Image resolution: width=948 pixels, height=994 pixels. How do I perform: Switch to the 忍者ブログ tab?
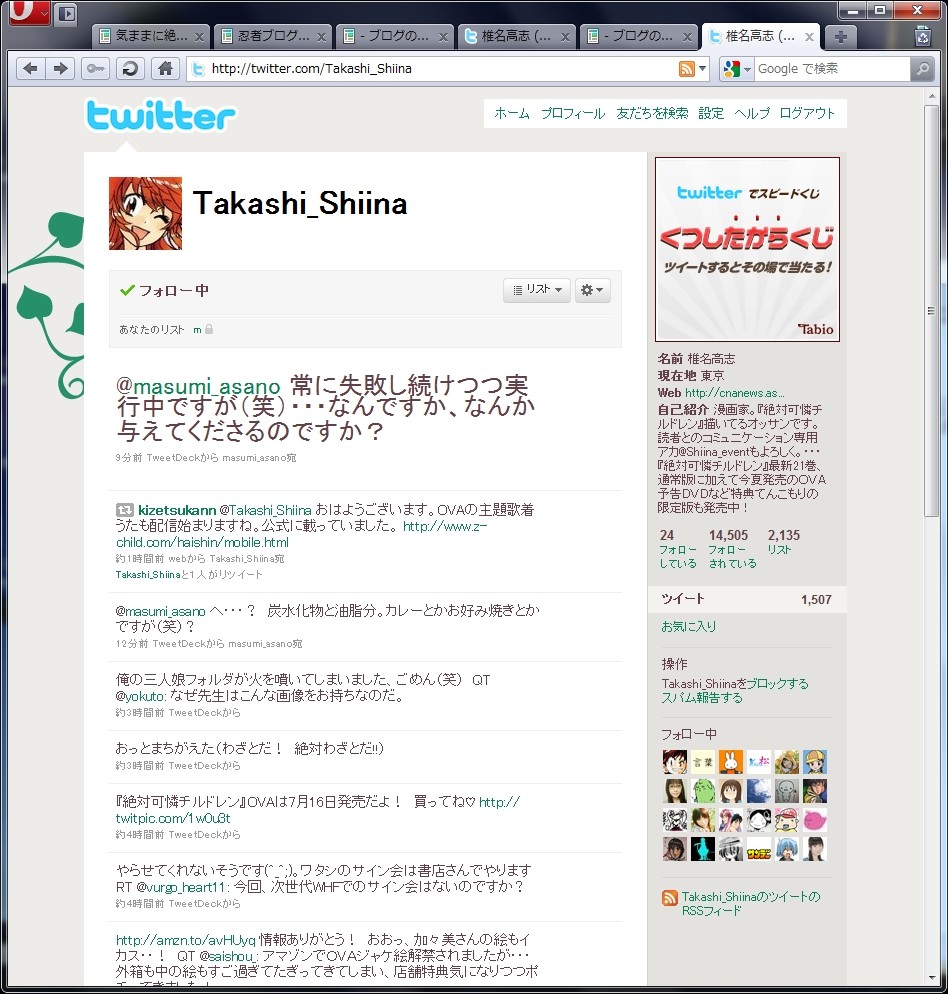[271, 36]
